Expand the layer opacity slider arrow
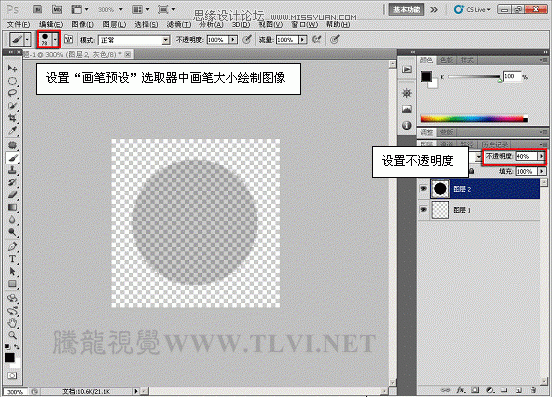The height and width of the screenshot is (397, 552). click(x=541, y=156)
